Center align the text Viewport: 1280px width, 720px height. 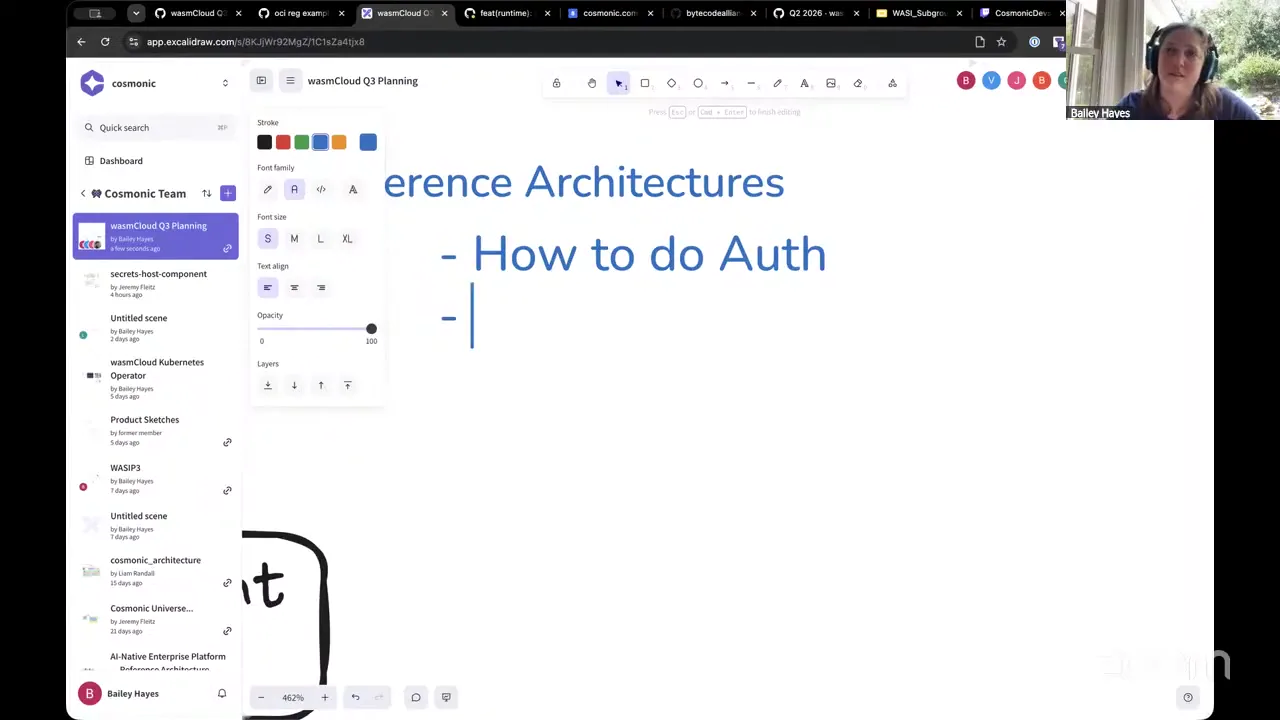tap(294, 288)
